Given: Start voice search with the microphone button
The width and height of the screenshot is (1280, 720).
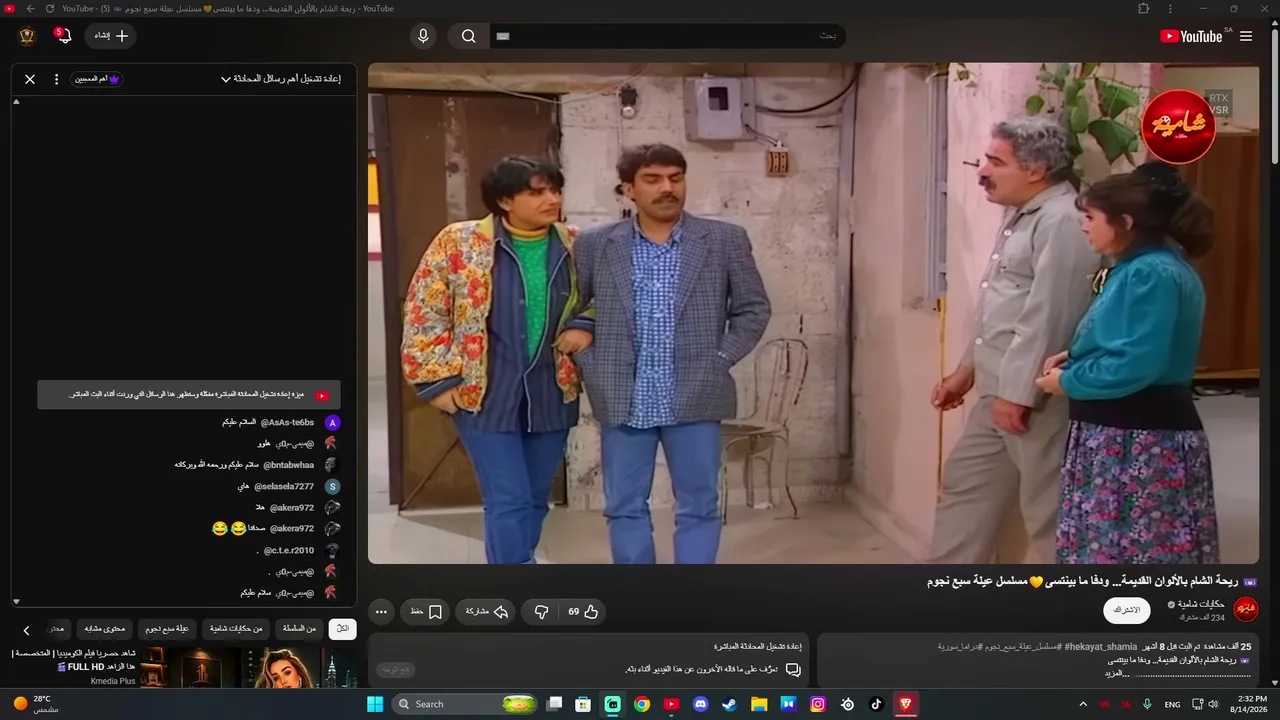Looking at the screenshot, I should point(423,36).
